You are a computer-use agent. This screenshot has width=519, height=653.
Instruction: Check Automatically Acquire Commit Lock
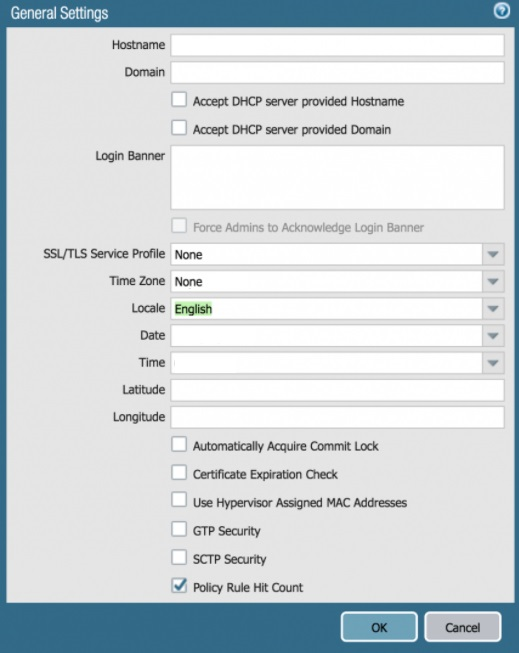[179, 444]
